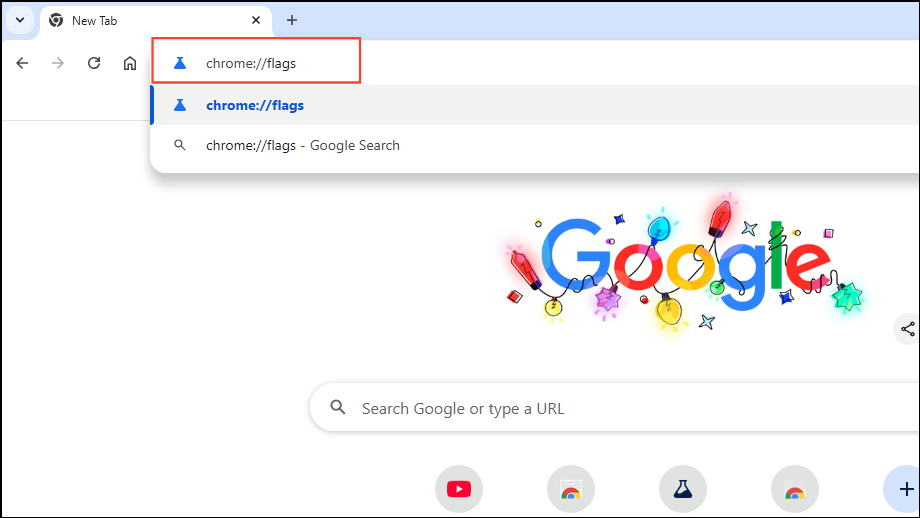This screenshot has width=920, height=518.
Task: Click the Chrome logo on the tab
Action: (56, 21)
